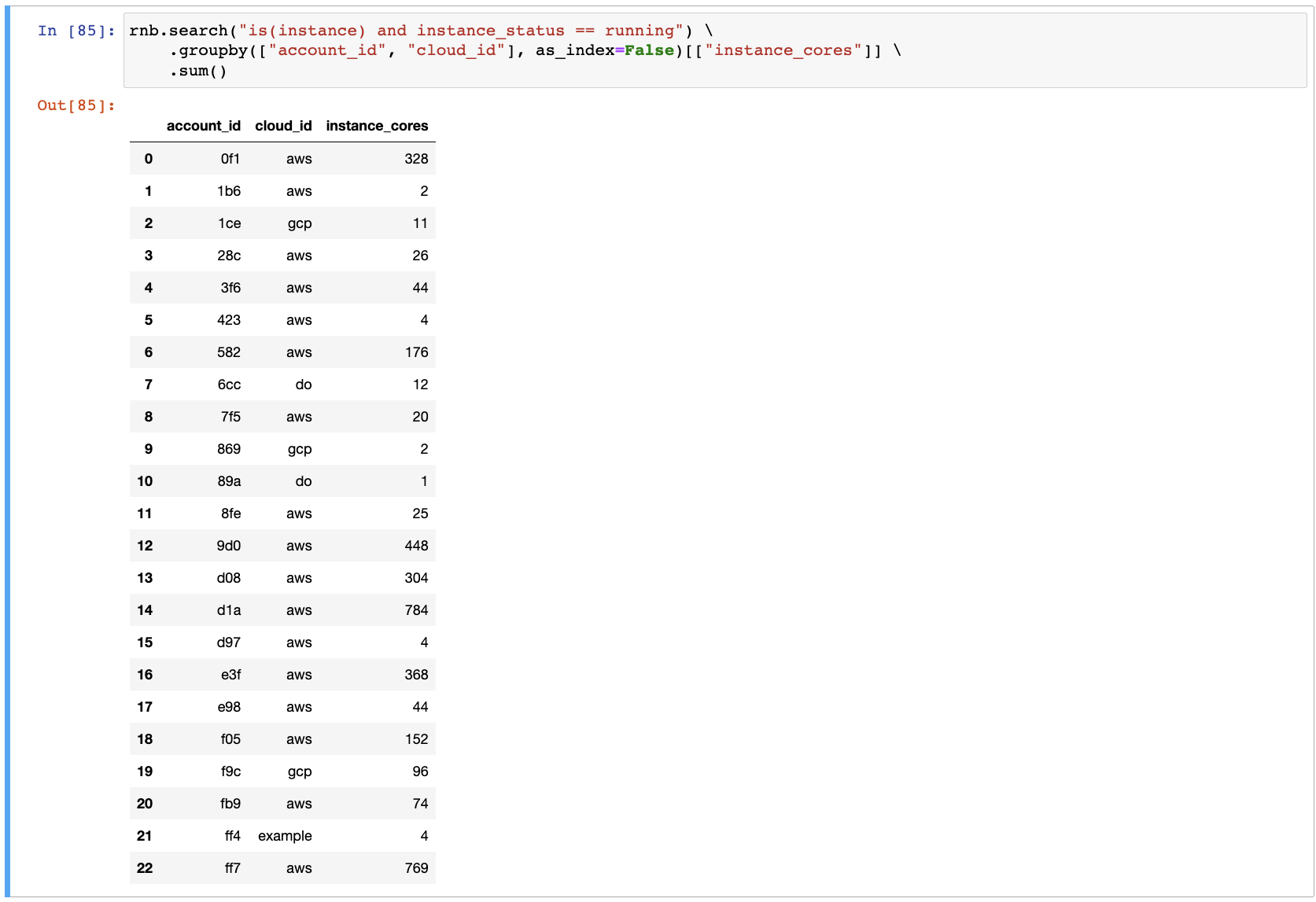
Task: Click the Out[85] output prompt
Action: (x=76, y=105)
